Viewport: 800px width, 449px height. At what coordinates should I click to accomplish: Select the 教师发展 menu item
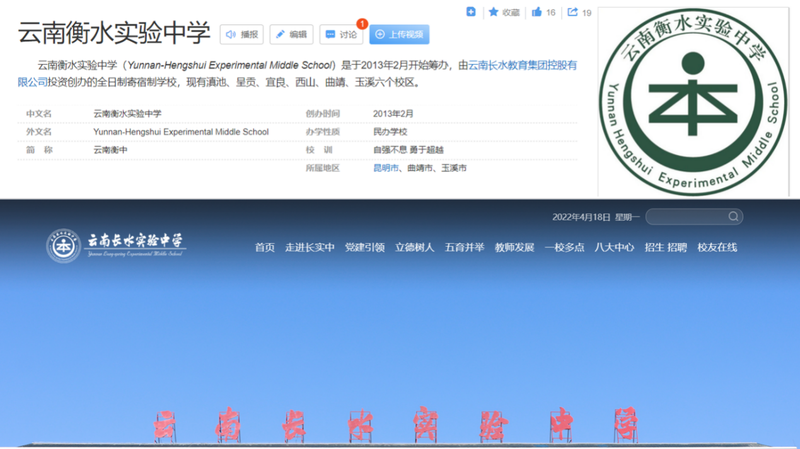[514, 247]
